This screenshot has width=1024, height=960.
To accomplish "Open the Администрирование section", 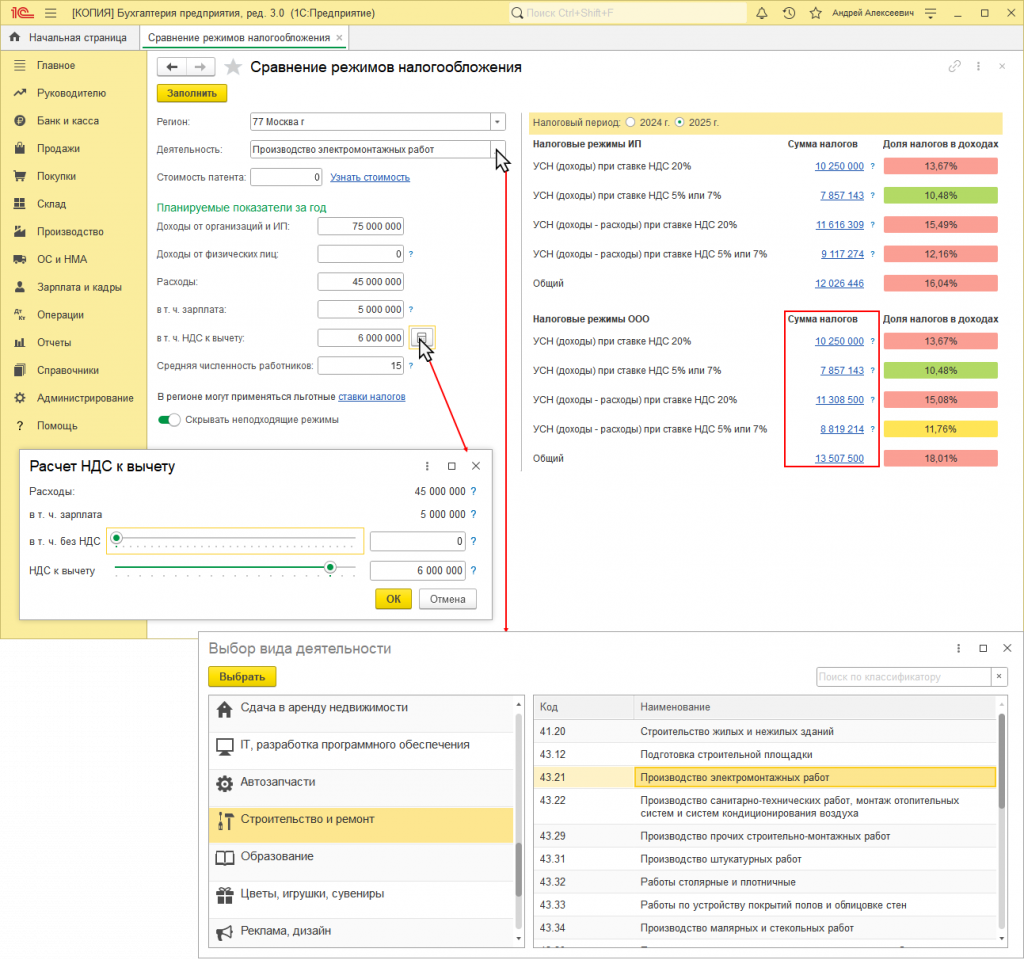I will click(x=85, y=398).
